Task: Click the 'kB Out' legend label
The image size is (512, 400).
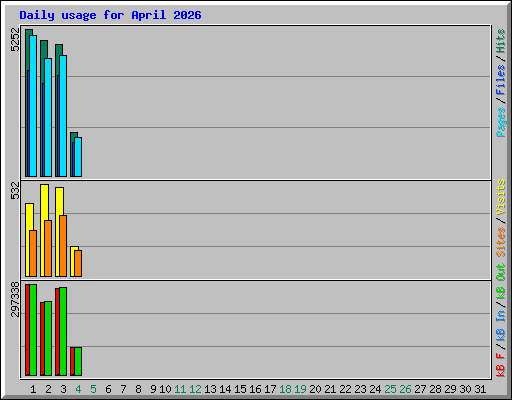Action: click(x=501, y=282)
